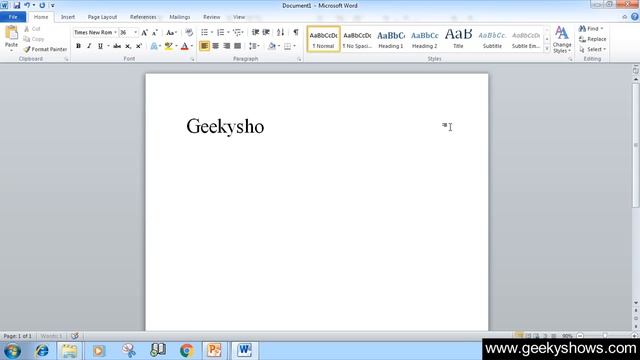The image size is (640, 360).
Task: Click the Text Highlight Color button
Action: [x=168, y=46]
